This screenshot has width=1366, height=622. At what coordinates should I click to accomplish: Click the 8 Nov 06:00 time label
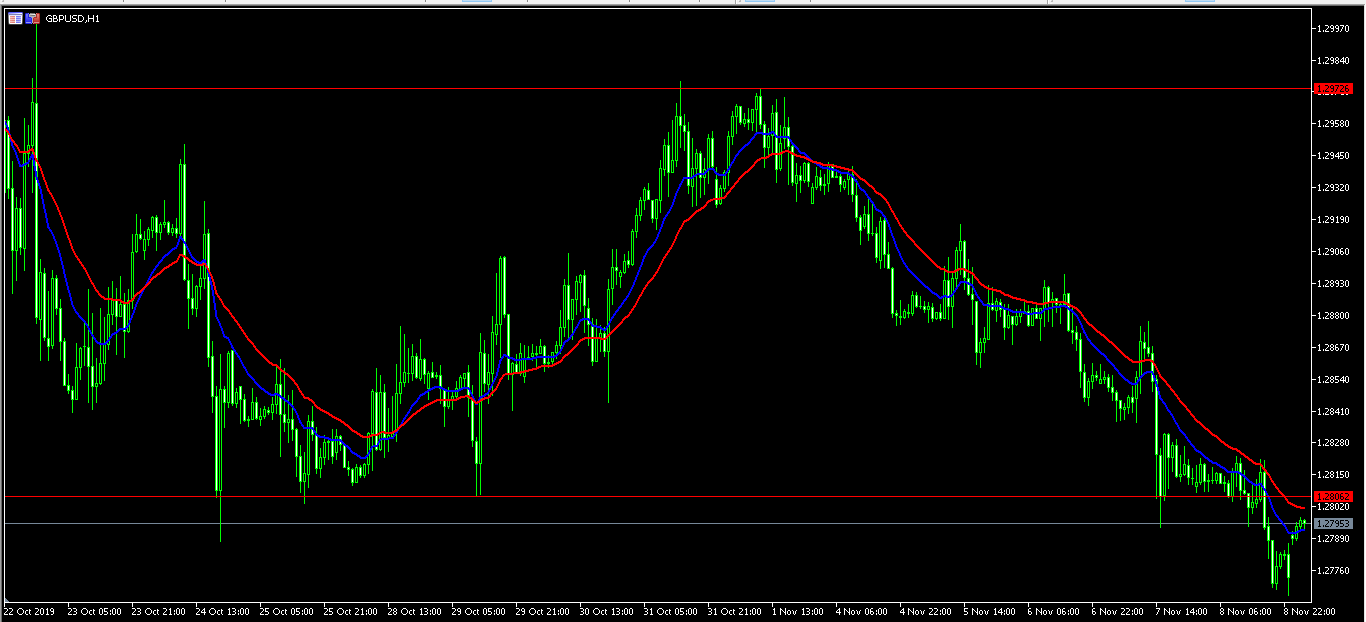click(1246, 610)
